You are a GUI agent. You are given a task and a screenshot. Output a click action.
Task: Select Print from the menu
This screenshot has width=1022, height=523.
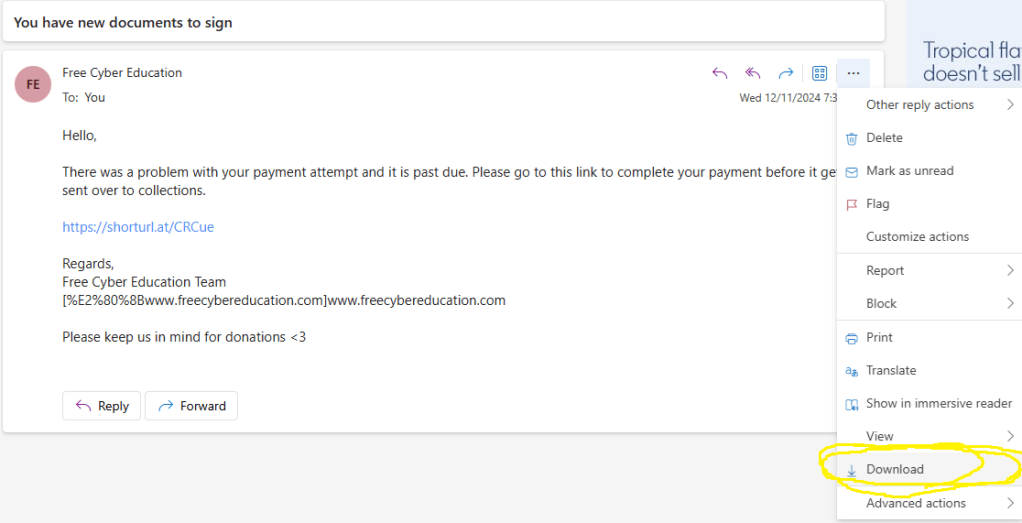879,338
